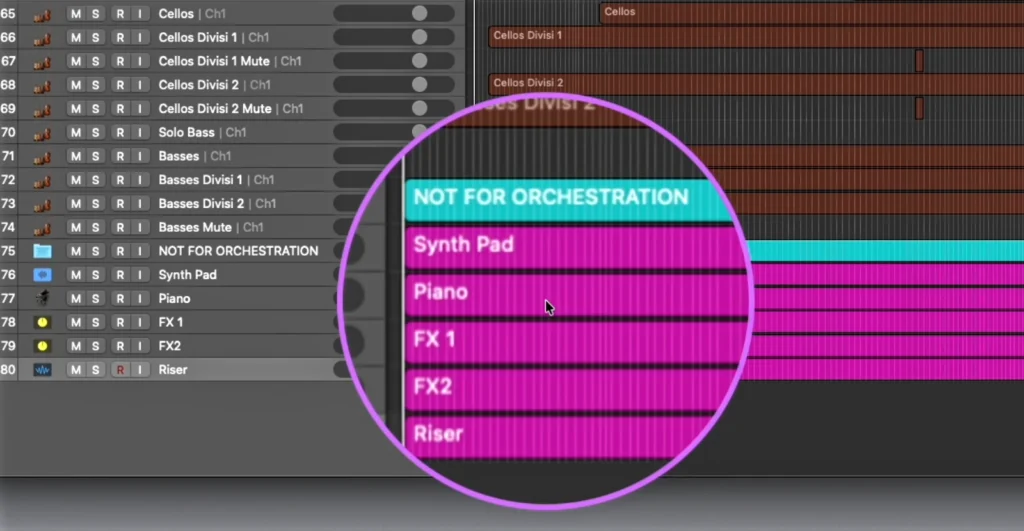Select 'Piano' name in track list

click(174, 298)
